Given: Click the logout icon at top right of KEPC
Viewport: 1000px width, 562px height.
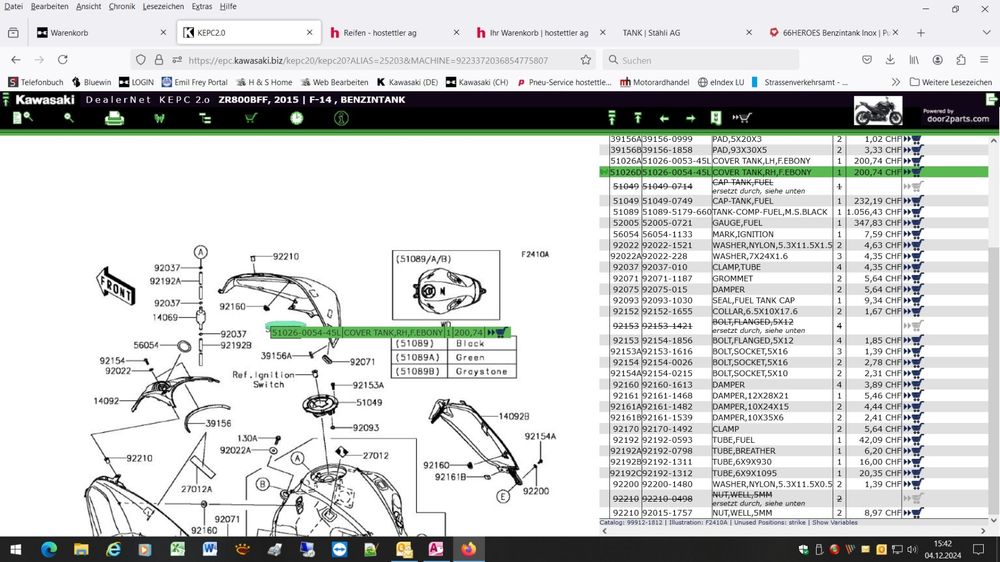Looking at the screenshot, I should (x=992, y=100).
